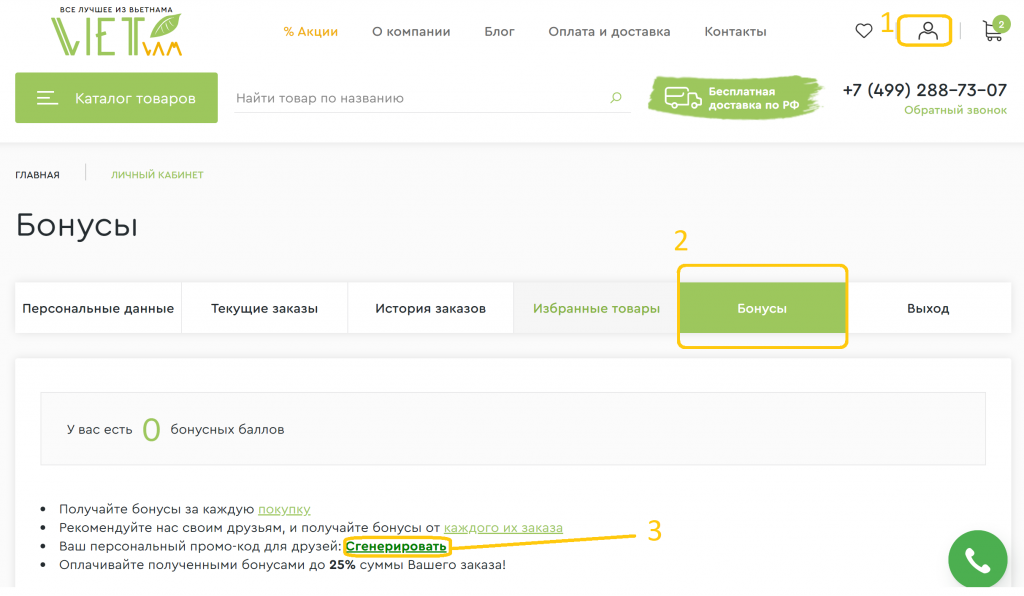Select the История заказов tab
Screen dimensions: 1024x596
430,308
